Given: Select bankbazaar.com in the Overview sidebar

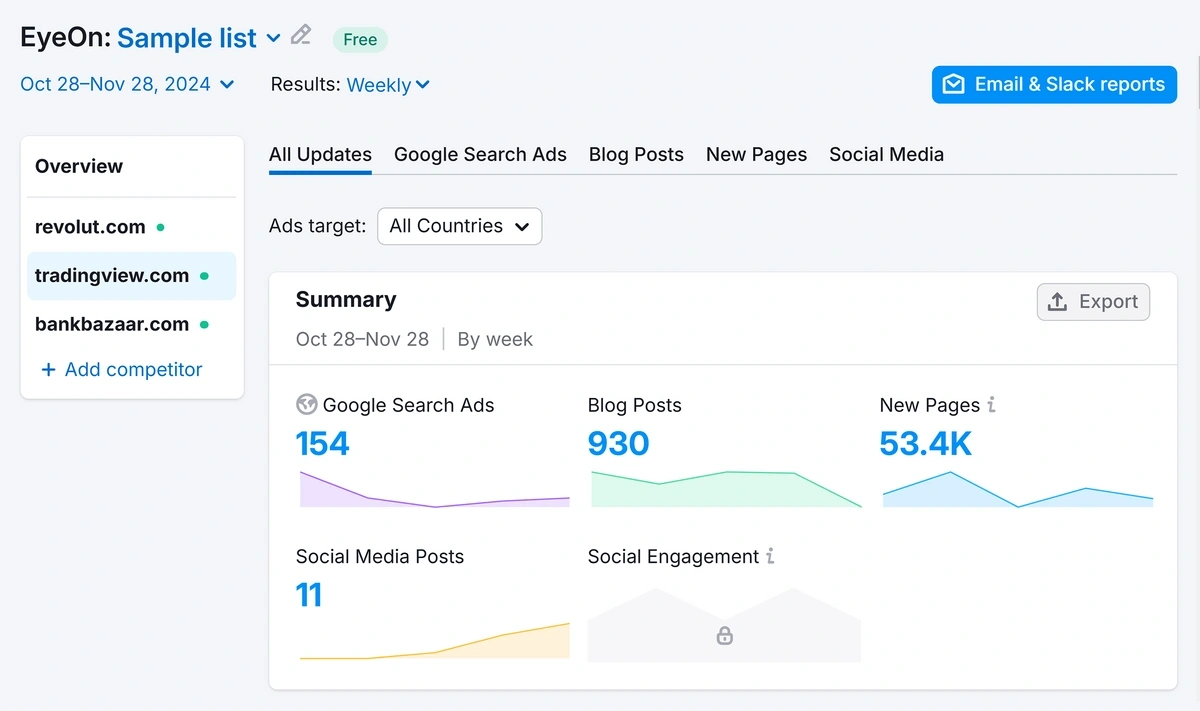Looking at the screenshot, I should click(x=111, y=323).
